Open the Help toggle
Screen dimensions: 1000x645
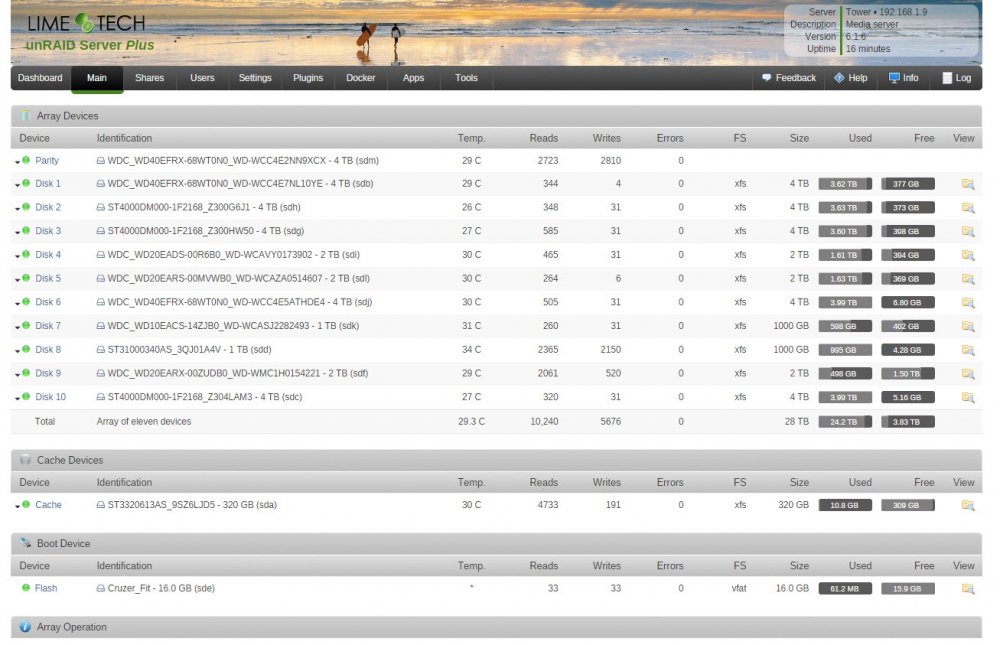(851, 78)
